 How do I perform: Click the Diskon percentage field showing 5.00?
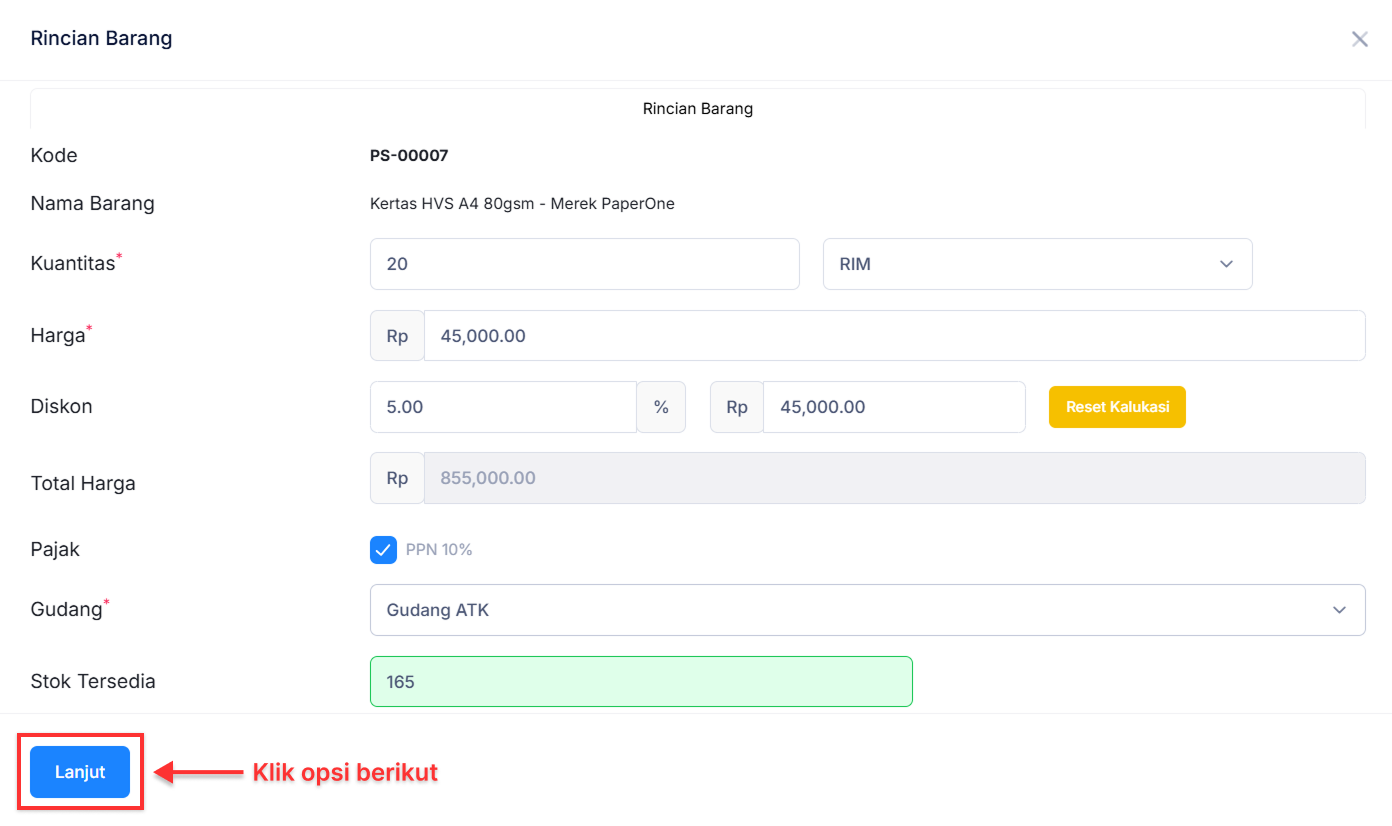[x=503, y=407]
